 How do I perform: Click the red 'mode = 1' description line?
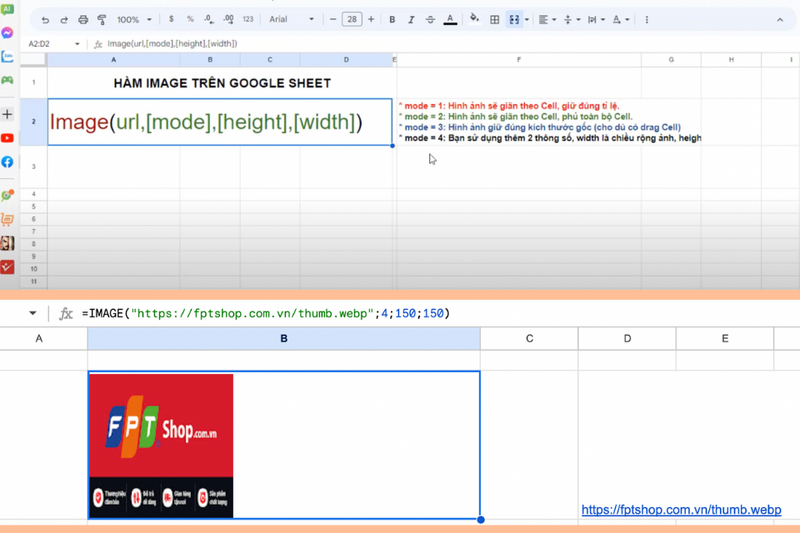[x=509, y=106]
